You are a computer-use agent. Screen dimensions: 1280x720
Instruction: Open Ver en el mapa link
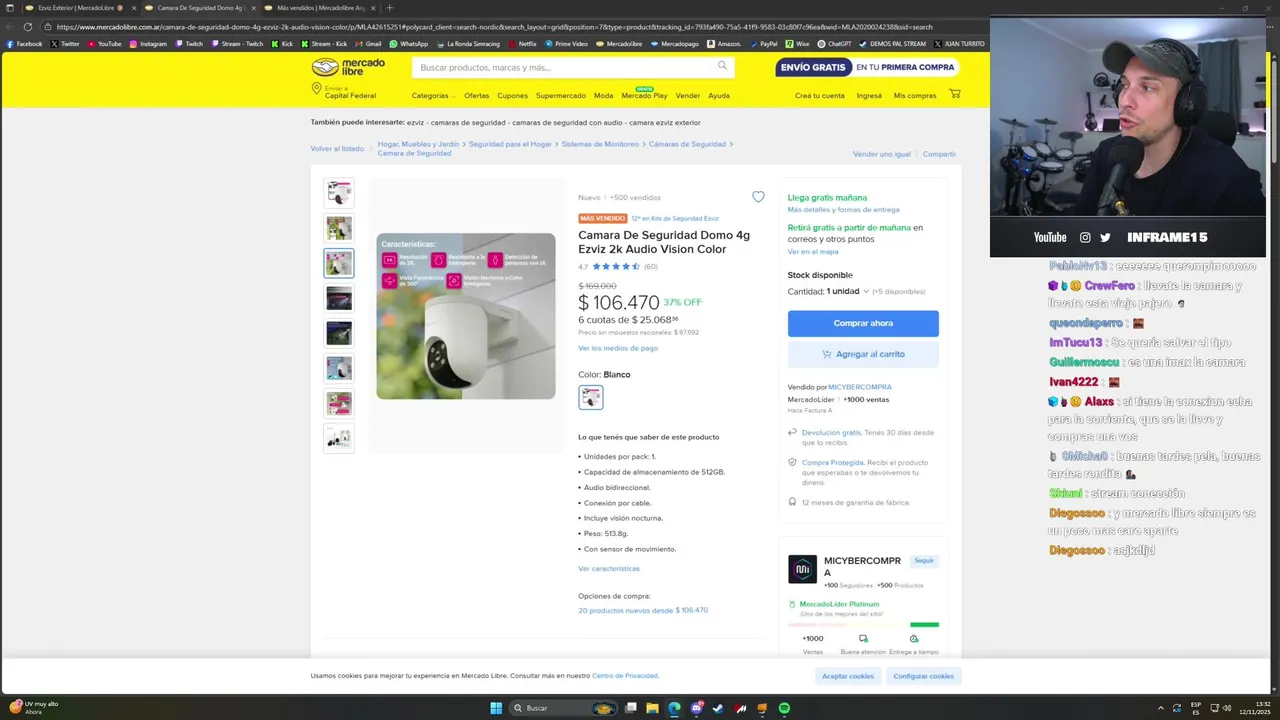tap(813, 252)
